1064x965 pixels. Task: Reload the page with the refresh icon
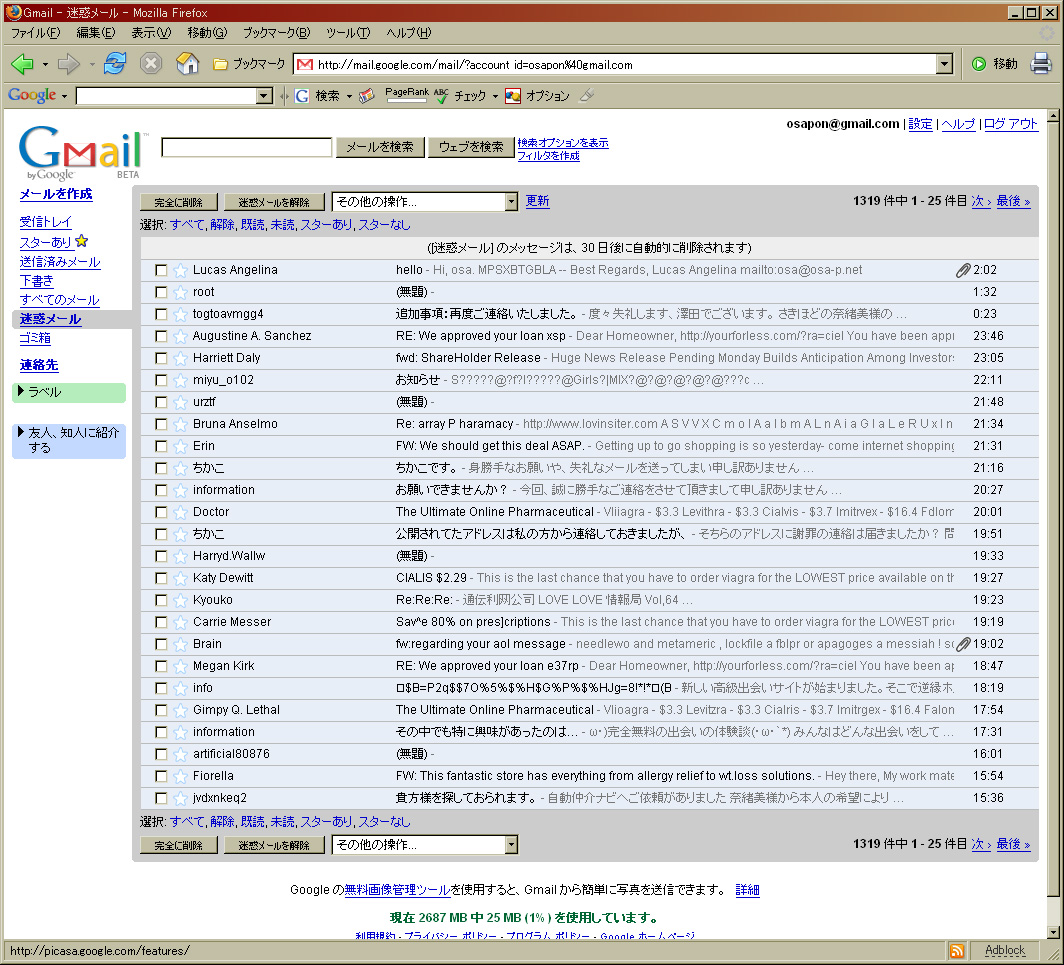click(115, 64)
